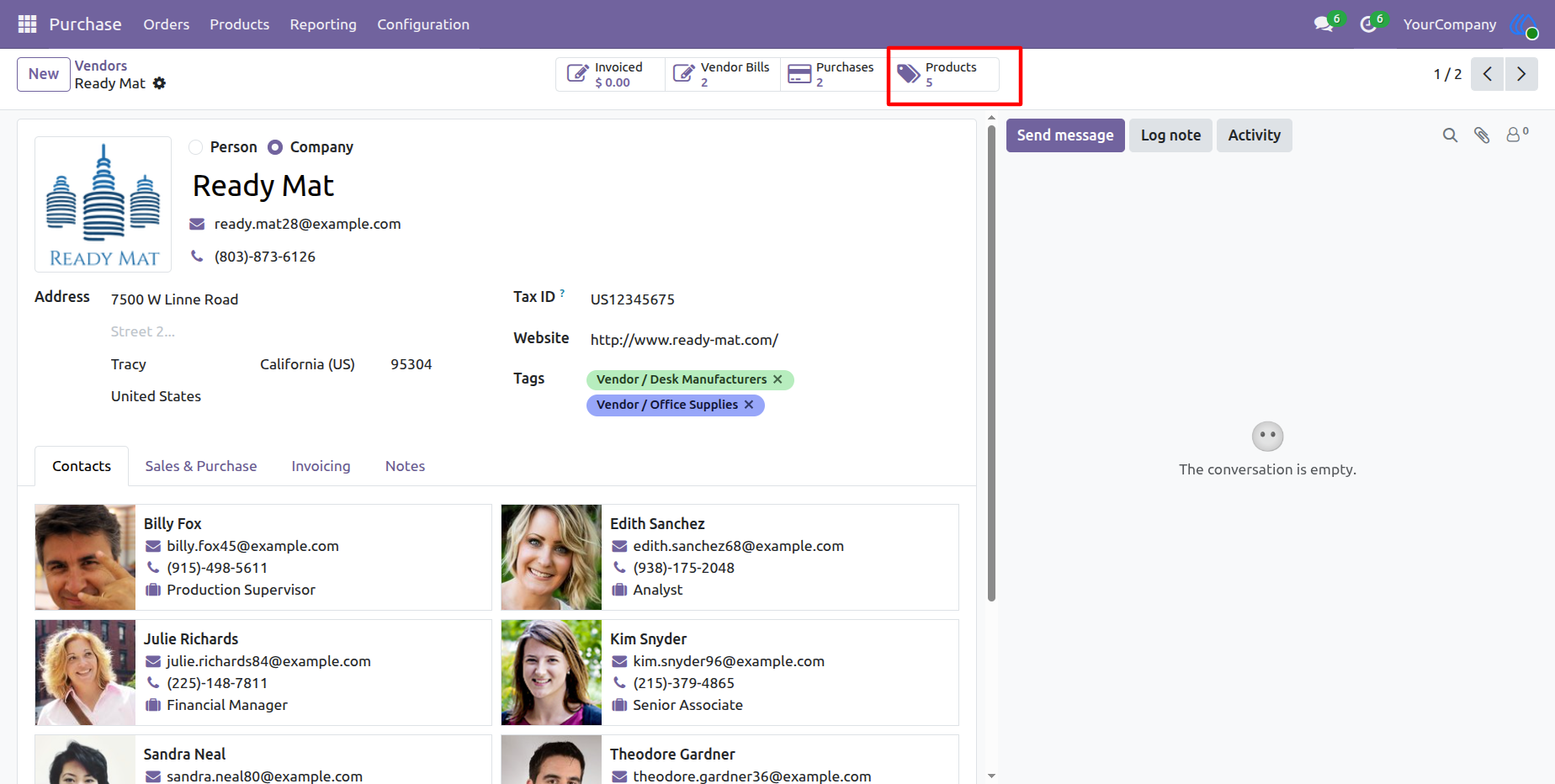
Task: Click the Activity button
Action: pyautogui.click(x=1254, y=135)
